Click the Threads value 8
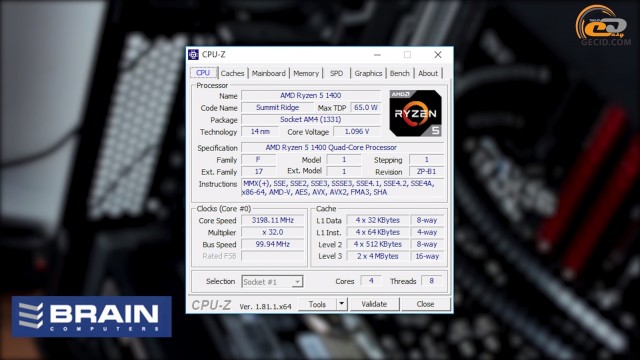The image size is (640, 360). pos(431,281)
